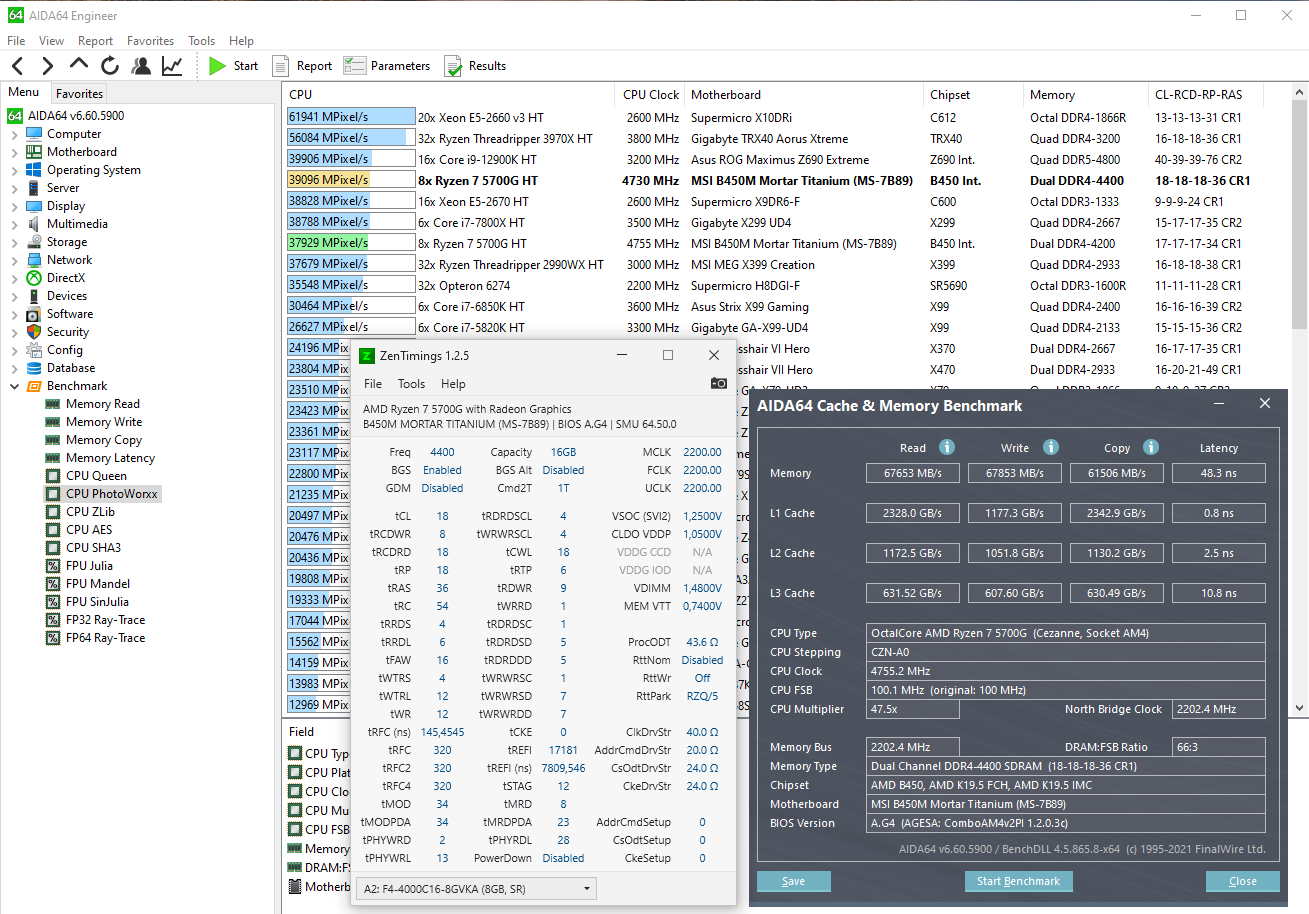Click the user silhouette icon in the toolbar
This screenshot has height=914, width=1309.
(x=141, y=66)
